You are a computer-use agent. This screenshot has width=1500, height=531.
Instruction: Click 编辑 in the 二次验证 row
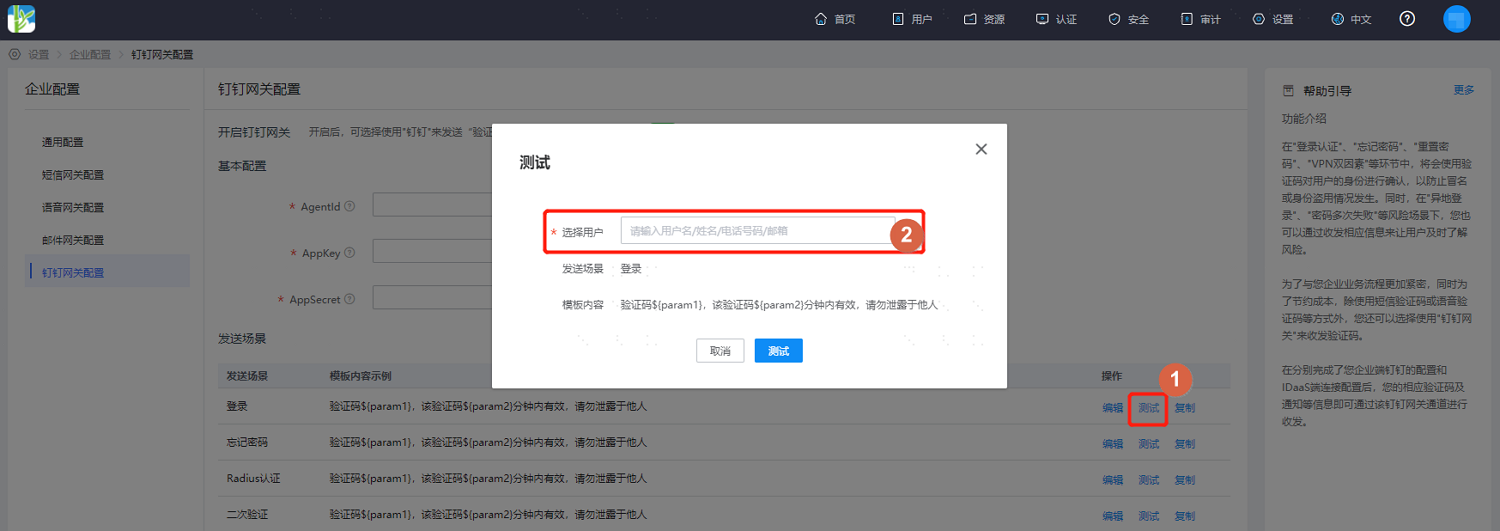[x=1113, y=516]
